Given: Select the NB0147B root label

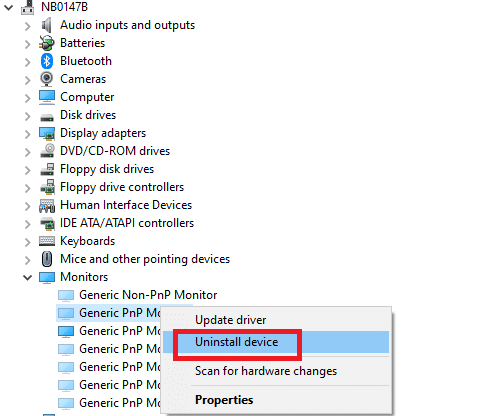Looking at the screenshot, I should pos(64,7).
